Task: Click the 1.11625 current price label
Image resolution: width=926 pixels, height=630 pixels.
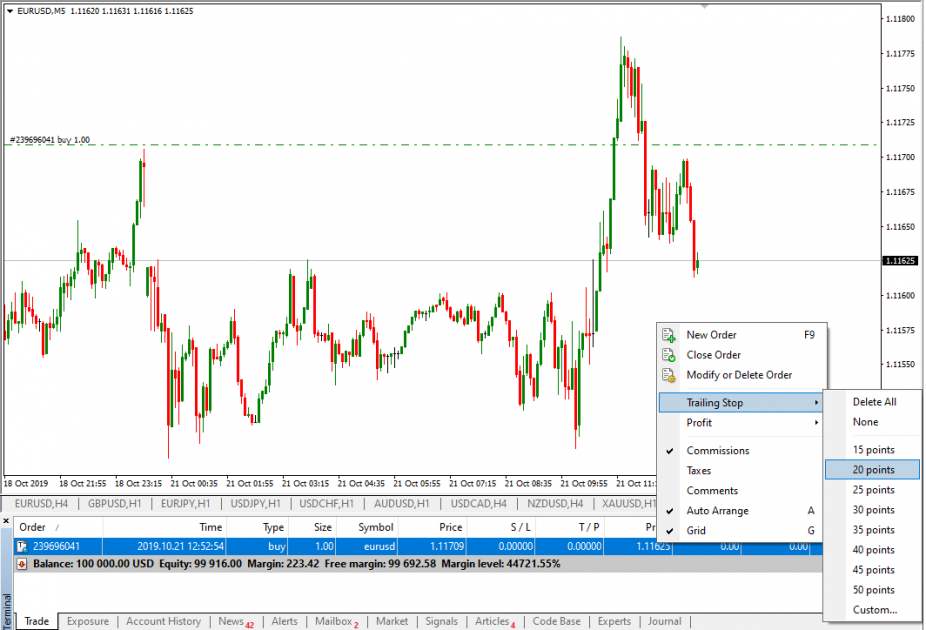Action: pos(900,260)
